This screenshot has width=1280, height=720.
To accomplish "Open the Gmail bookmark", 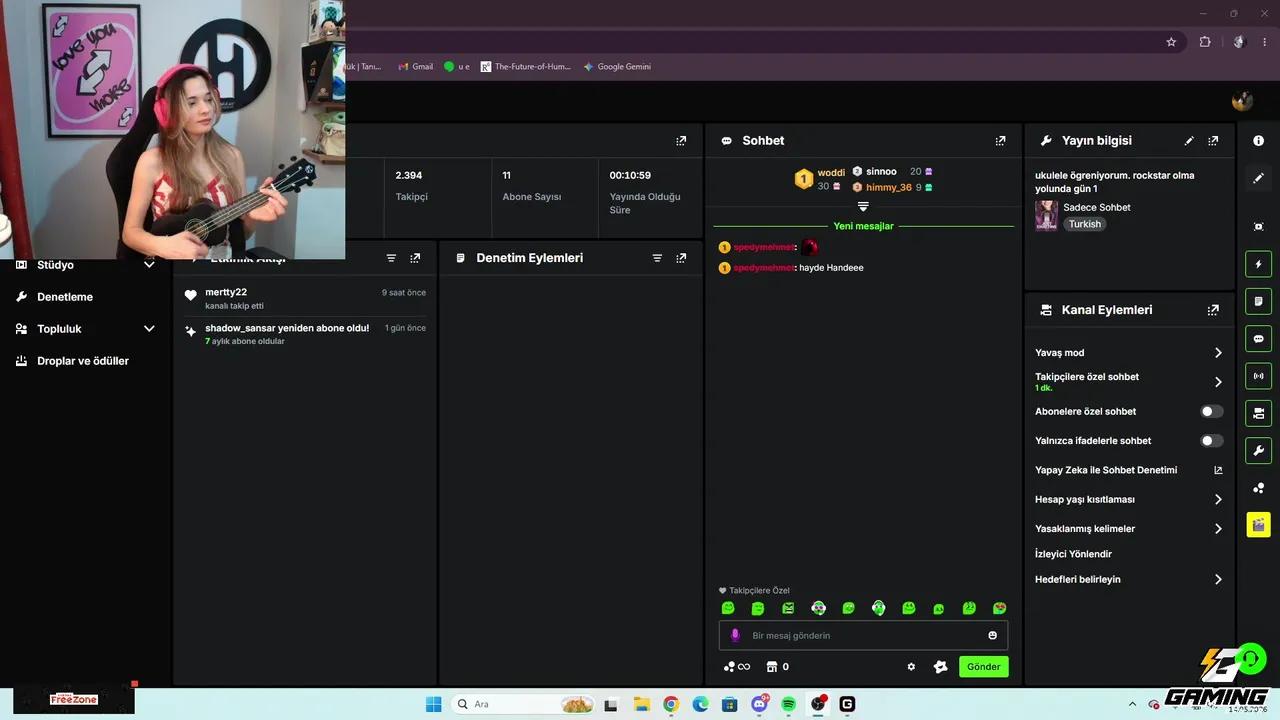I will [416, 67].
